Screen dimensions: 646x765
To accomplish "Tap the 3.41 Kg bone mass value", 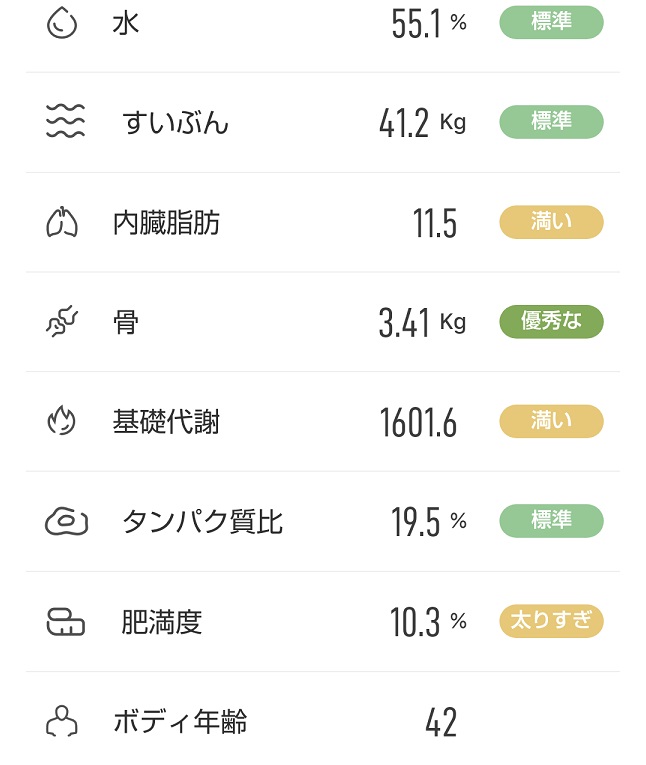I will tap(423, 322).
